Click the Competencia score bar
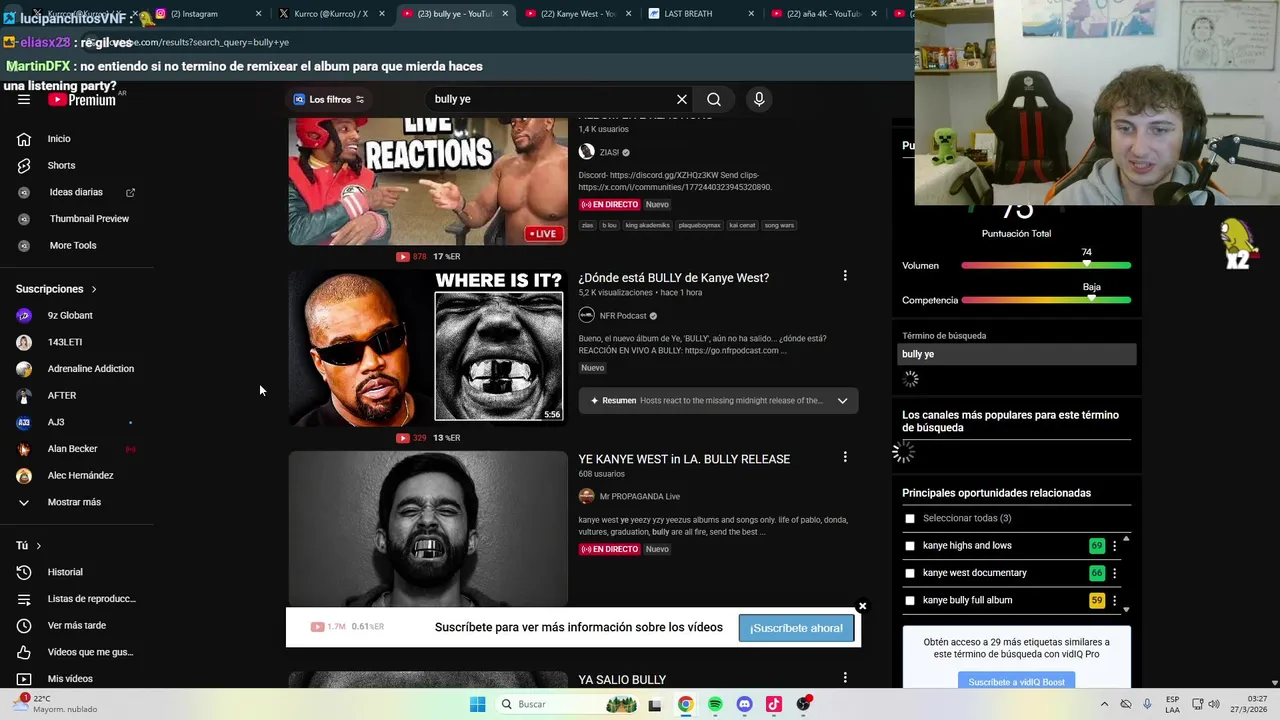Screen dimensions: 1280x720 tap(1046, 300)
